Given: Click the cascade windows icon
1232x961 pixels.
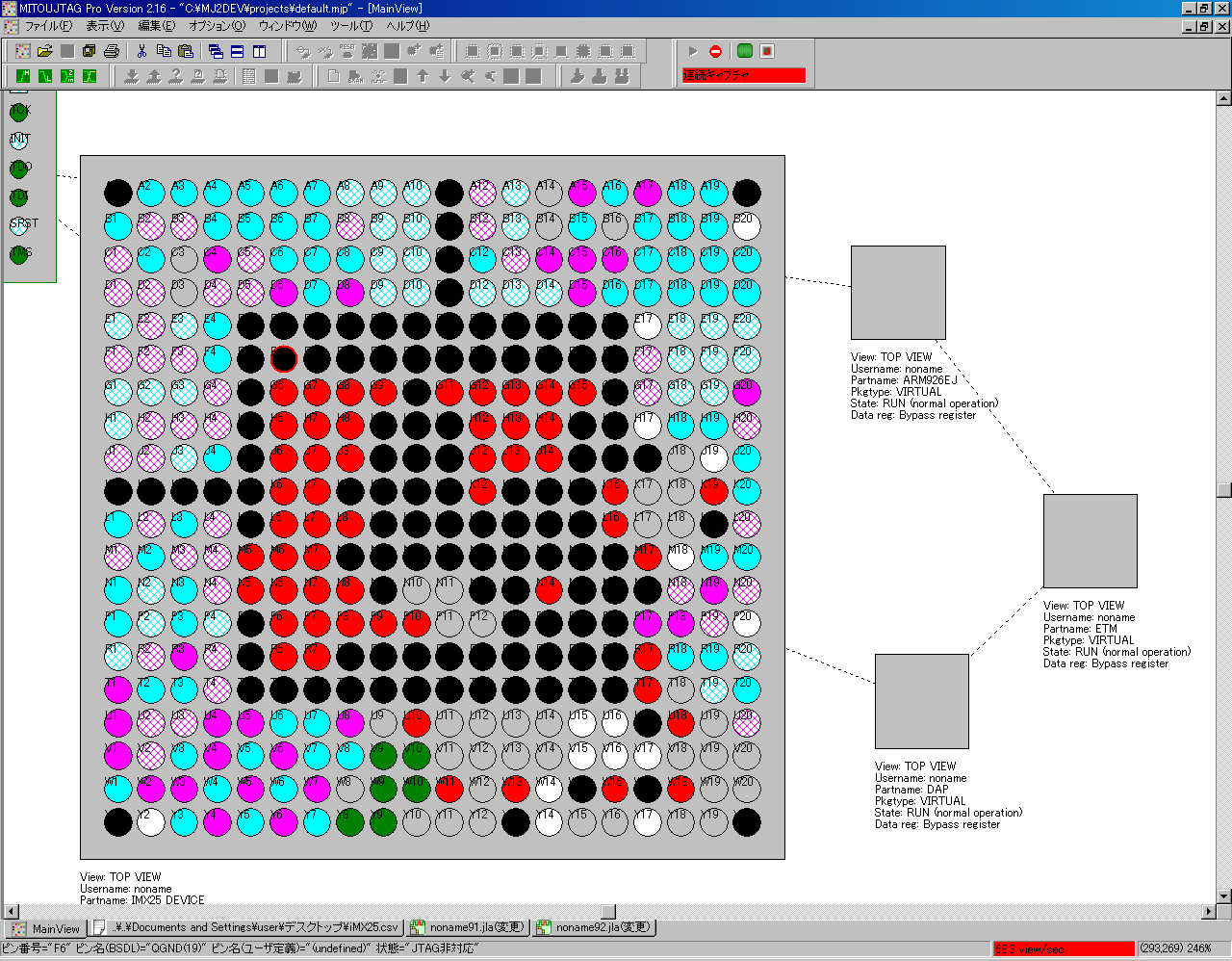Looking at the screenshot, I should coord(216,51).
